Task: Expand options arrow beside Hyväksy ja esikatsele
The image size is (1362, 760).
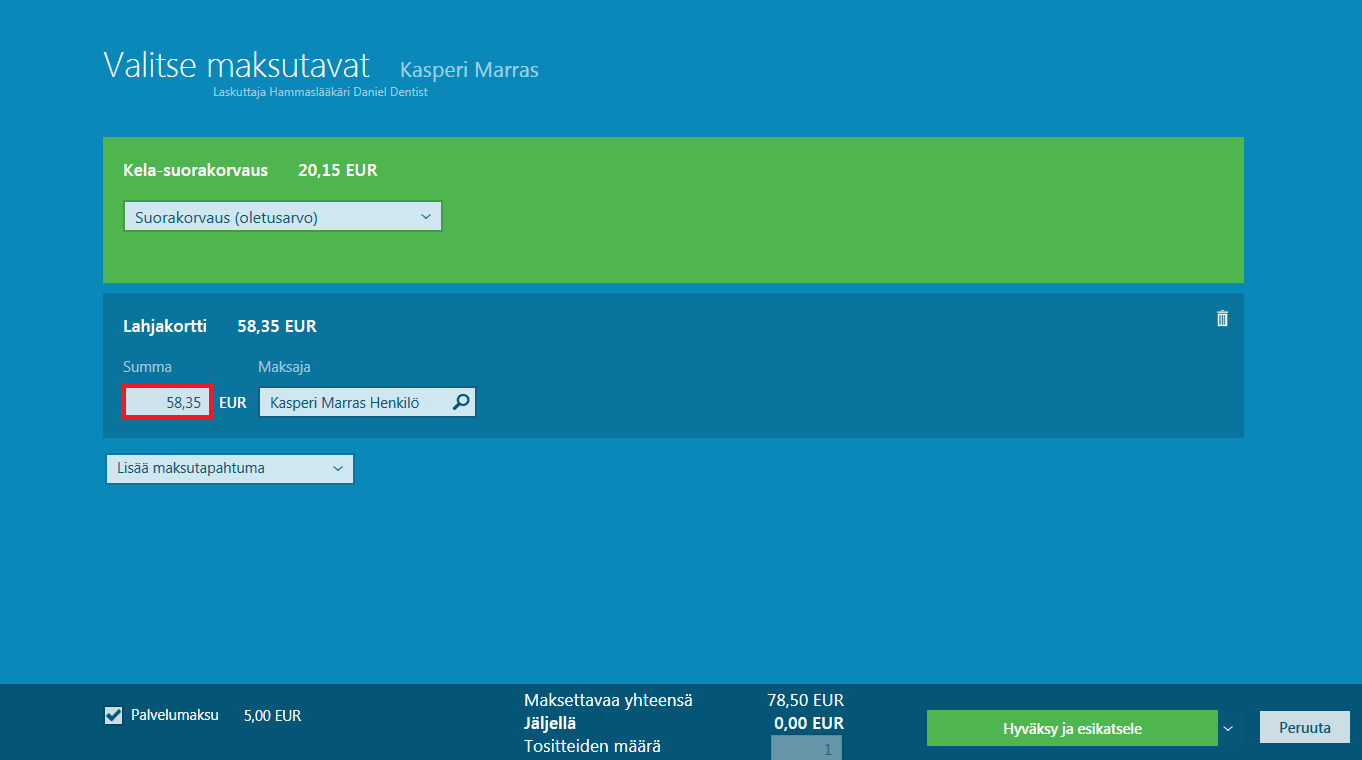Action: 1228,728
